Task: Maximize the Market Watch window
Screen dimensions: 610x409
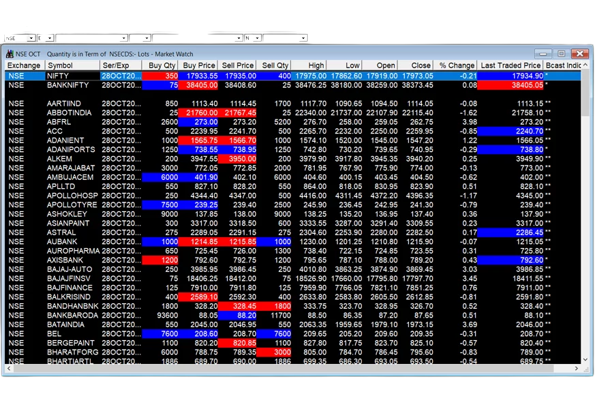Action: 561,53
